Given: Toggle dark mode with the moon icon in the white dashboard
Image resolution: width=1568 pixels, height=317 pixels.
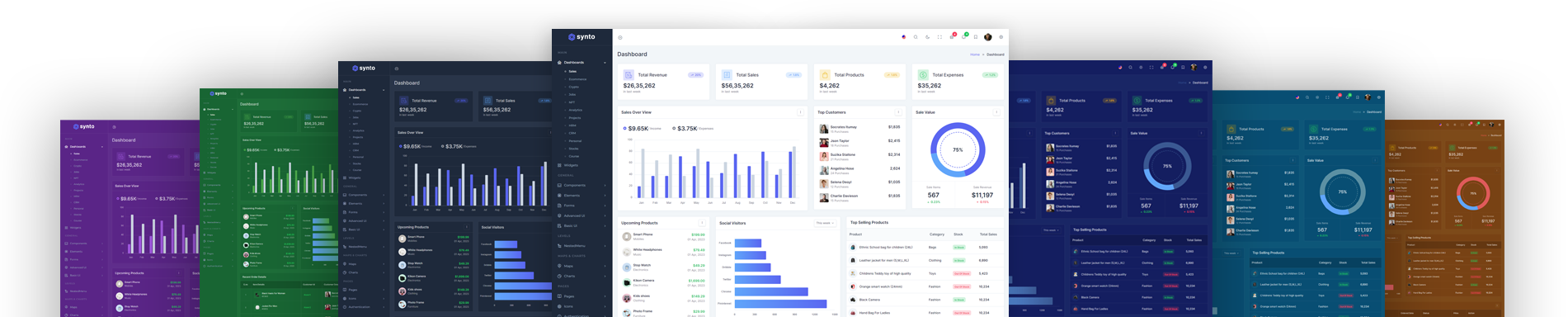Looking at the screenshot, I should (927, 37).
